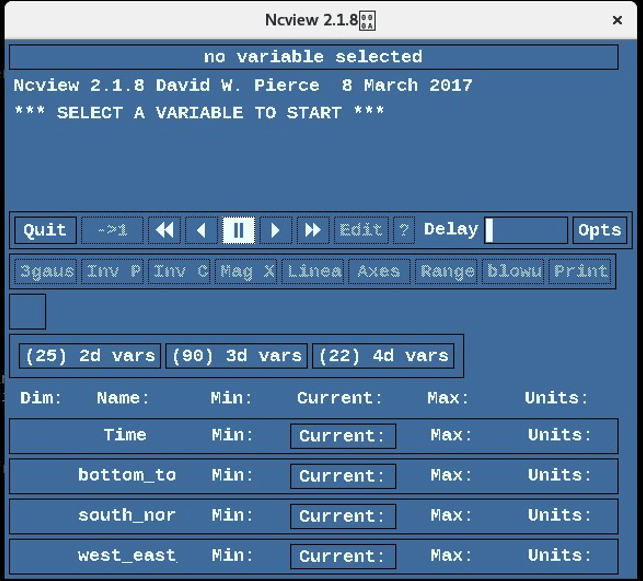Click Current button in Time row
This screenshot has width=643, height=581.
343,436
